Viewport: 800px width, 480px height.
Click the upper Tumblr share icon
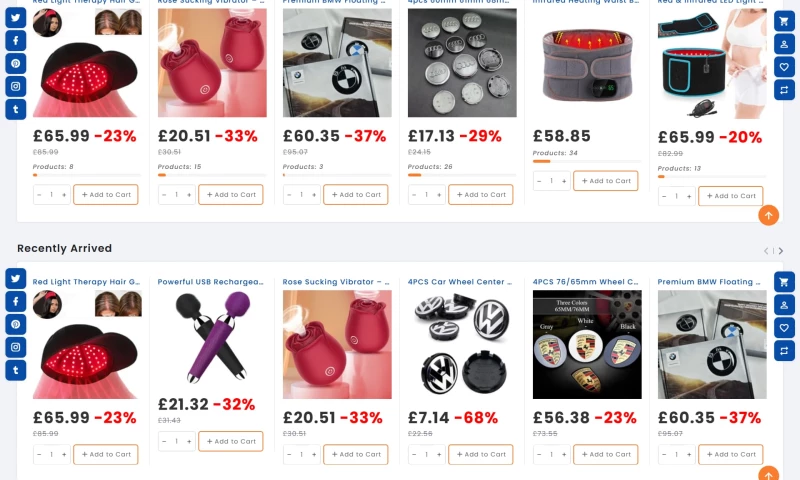(x=16, y=109)
